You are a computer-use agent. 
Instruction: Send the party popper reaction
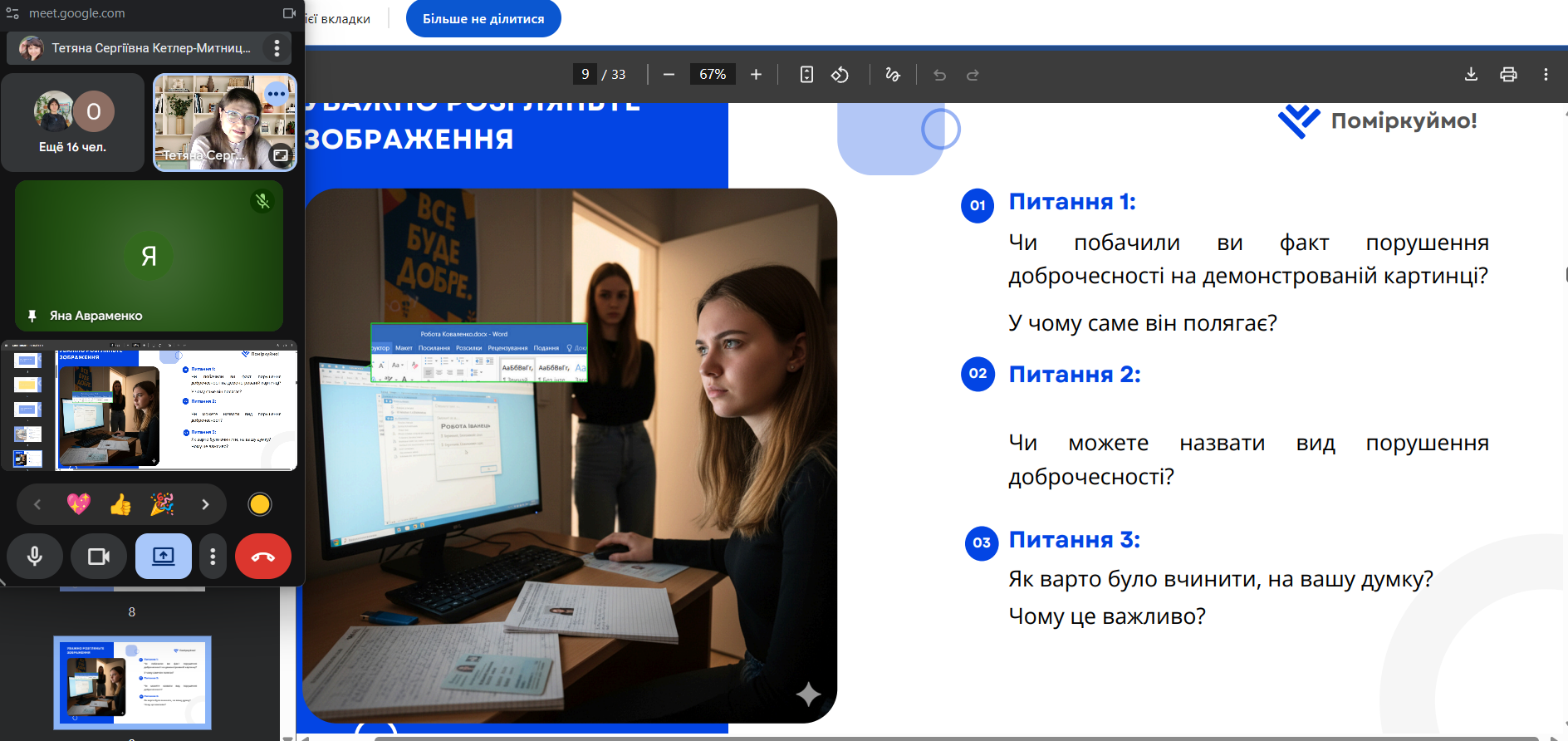[162, 504]
